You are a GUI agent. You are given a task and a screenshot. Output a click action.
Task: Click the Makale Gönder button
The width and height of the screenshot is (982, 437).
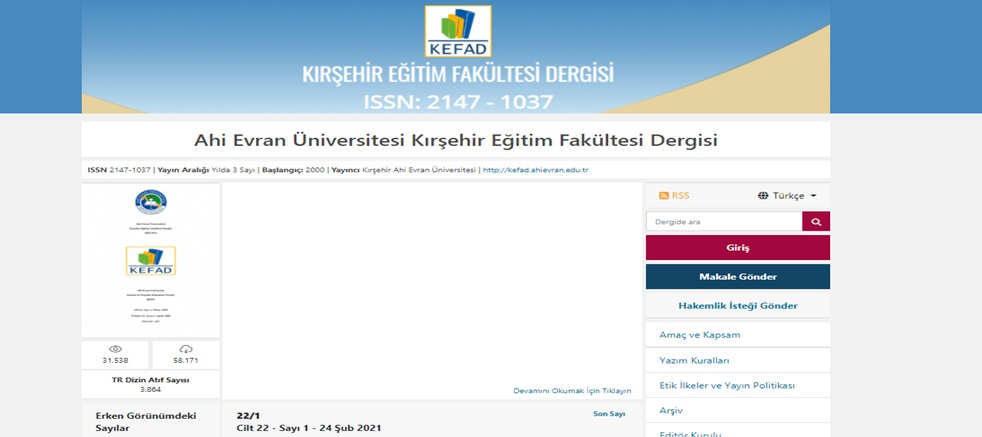pos(738,277)
